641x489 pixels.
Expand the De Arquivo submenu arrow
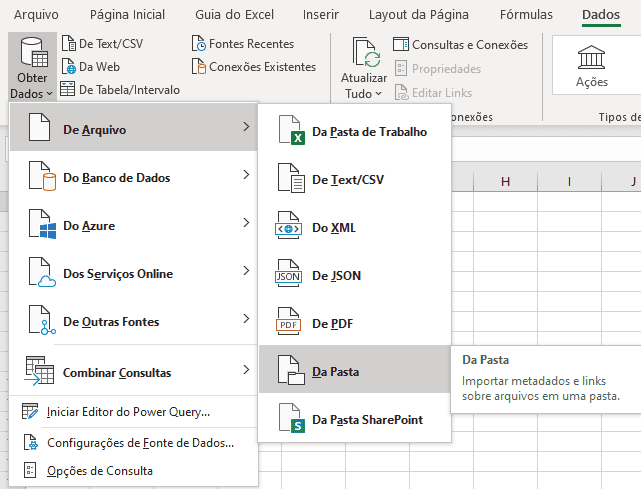(246, 127)
